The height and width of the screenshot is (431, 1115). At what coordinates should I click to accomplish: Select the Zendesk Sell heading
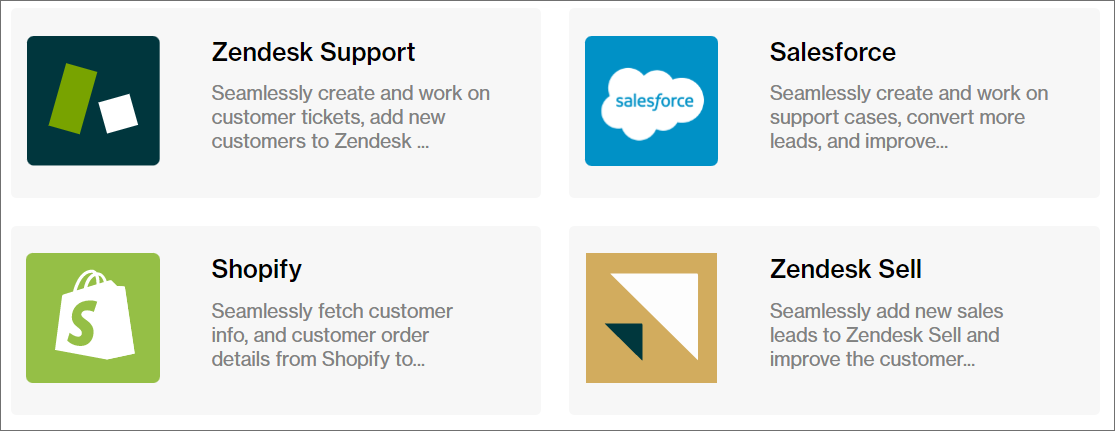pos(845,269)
